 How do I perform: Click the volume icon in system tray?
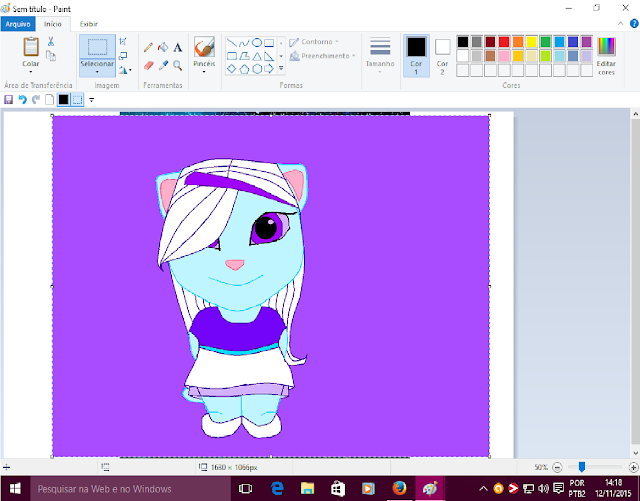(x=543, y=488)
